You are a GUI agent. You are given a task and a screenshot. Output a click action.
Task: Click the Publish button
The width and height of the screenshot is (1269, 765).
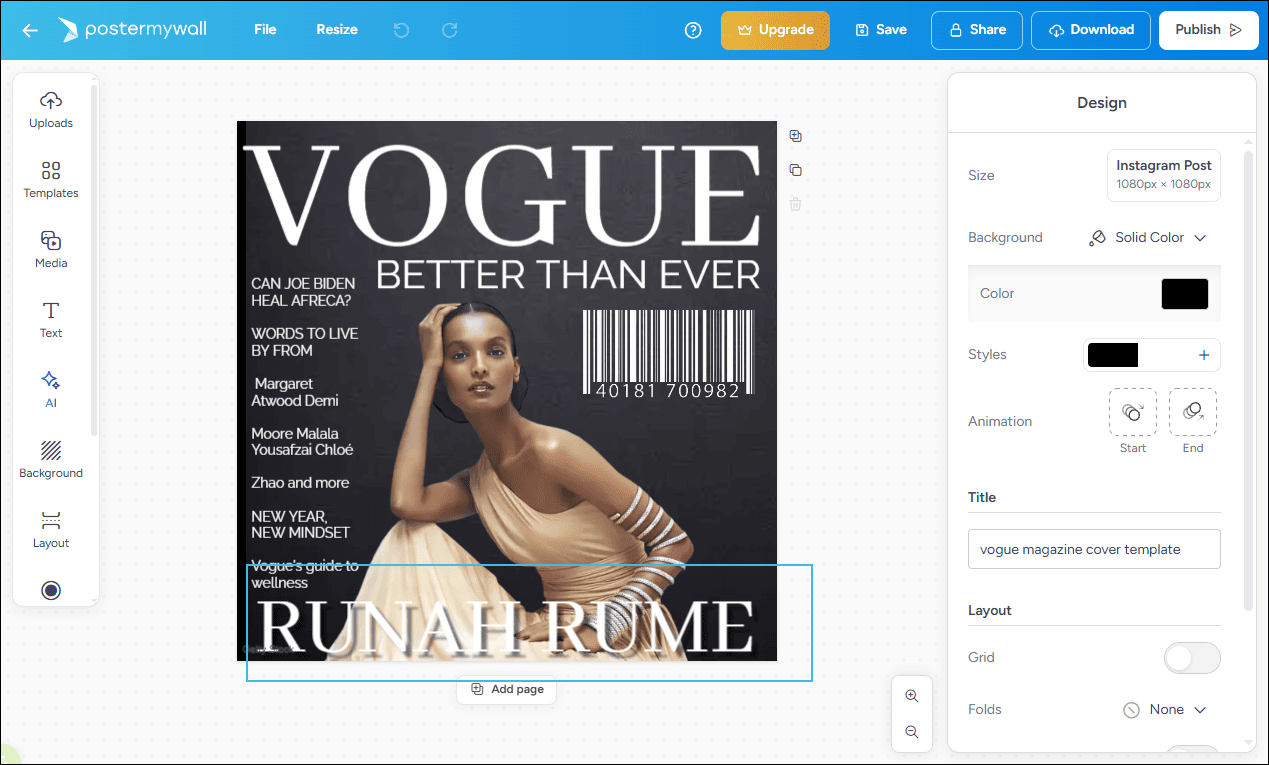point(1208,30)
